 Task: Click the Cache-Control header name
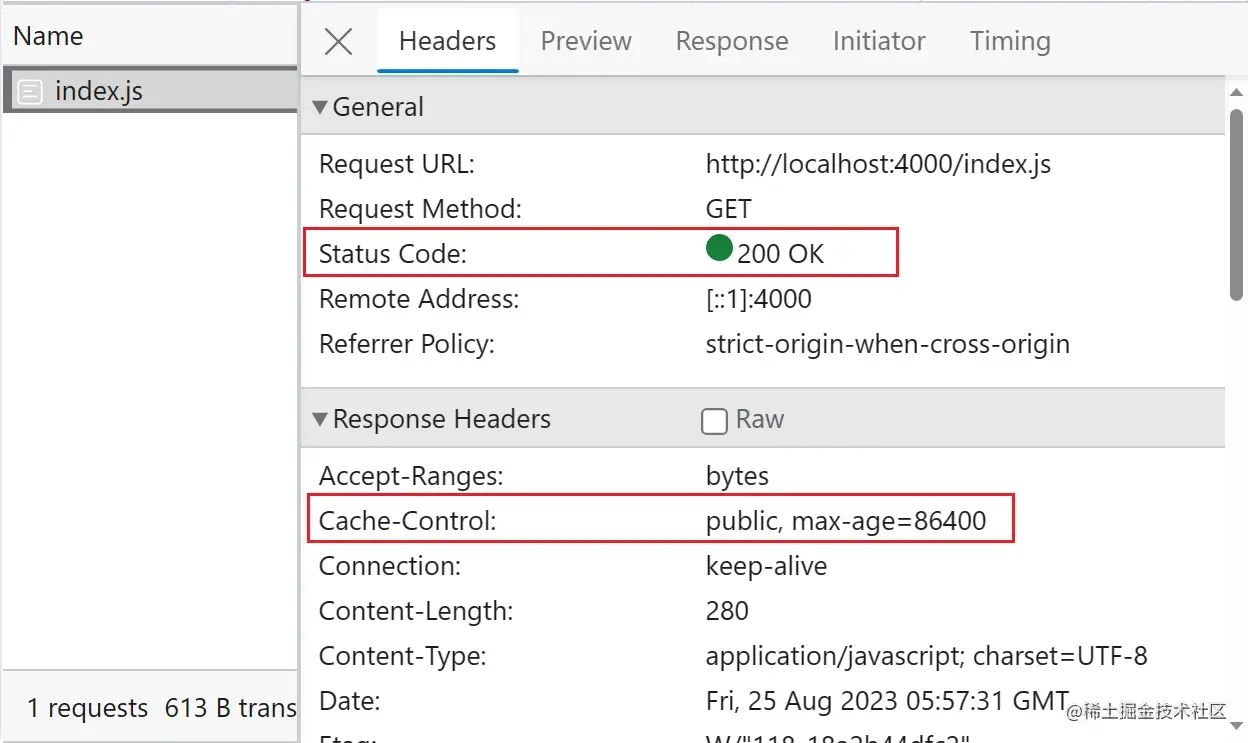point(407,521)
